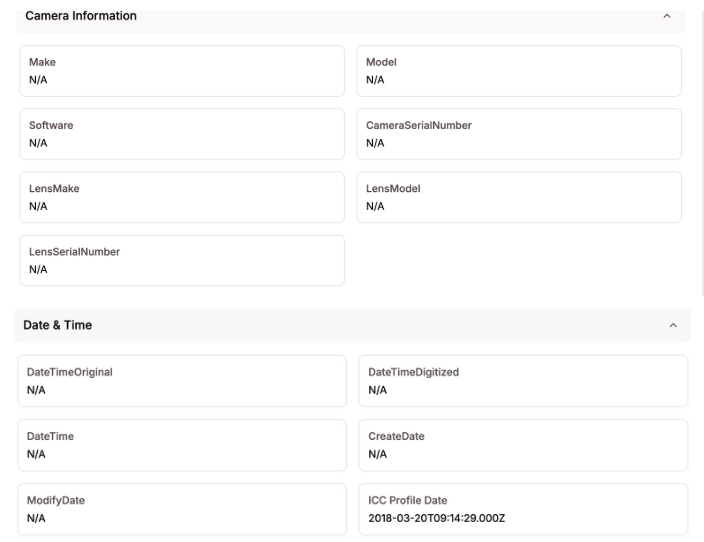The image size is (704, 542).
Task: Select the DateTimeDigitized field card
Action: click(523, 381)
